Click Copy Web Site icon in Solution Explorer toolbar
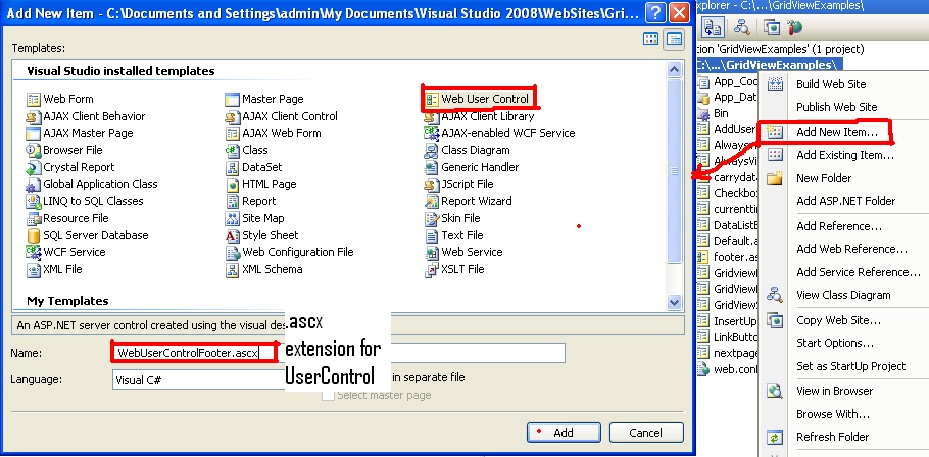 (771, 27)
